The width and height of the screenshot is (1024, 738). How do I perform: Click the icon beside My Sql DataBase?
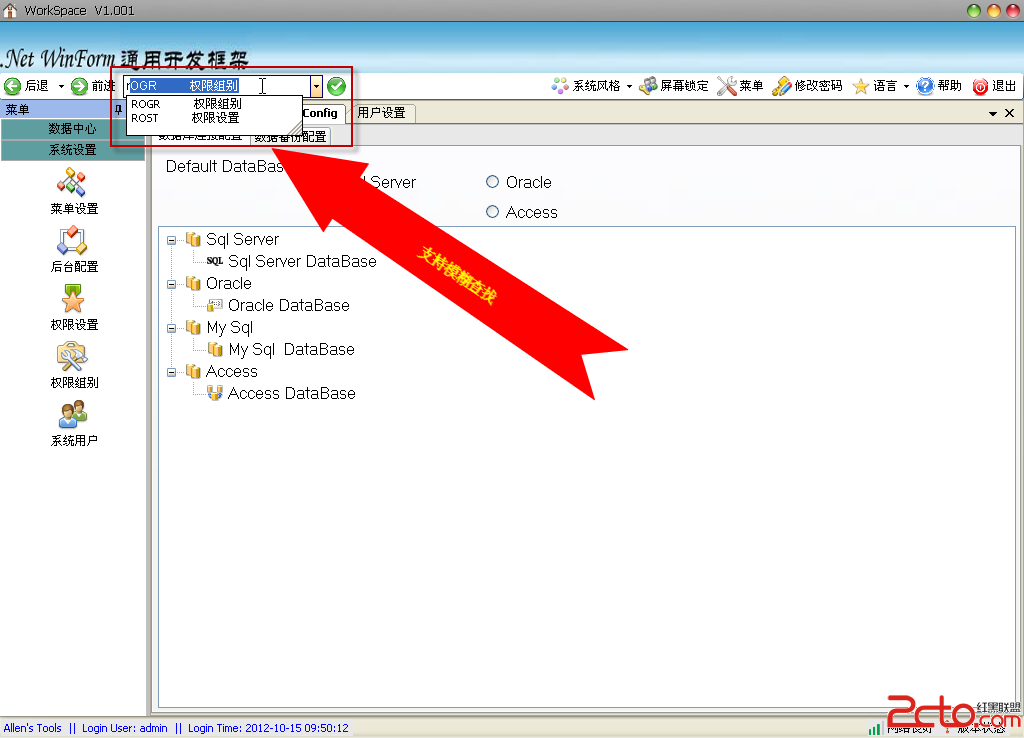(215, 349)
